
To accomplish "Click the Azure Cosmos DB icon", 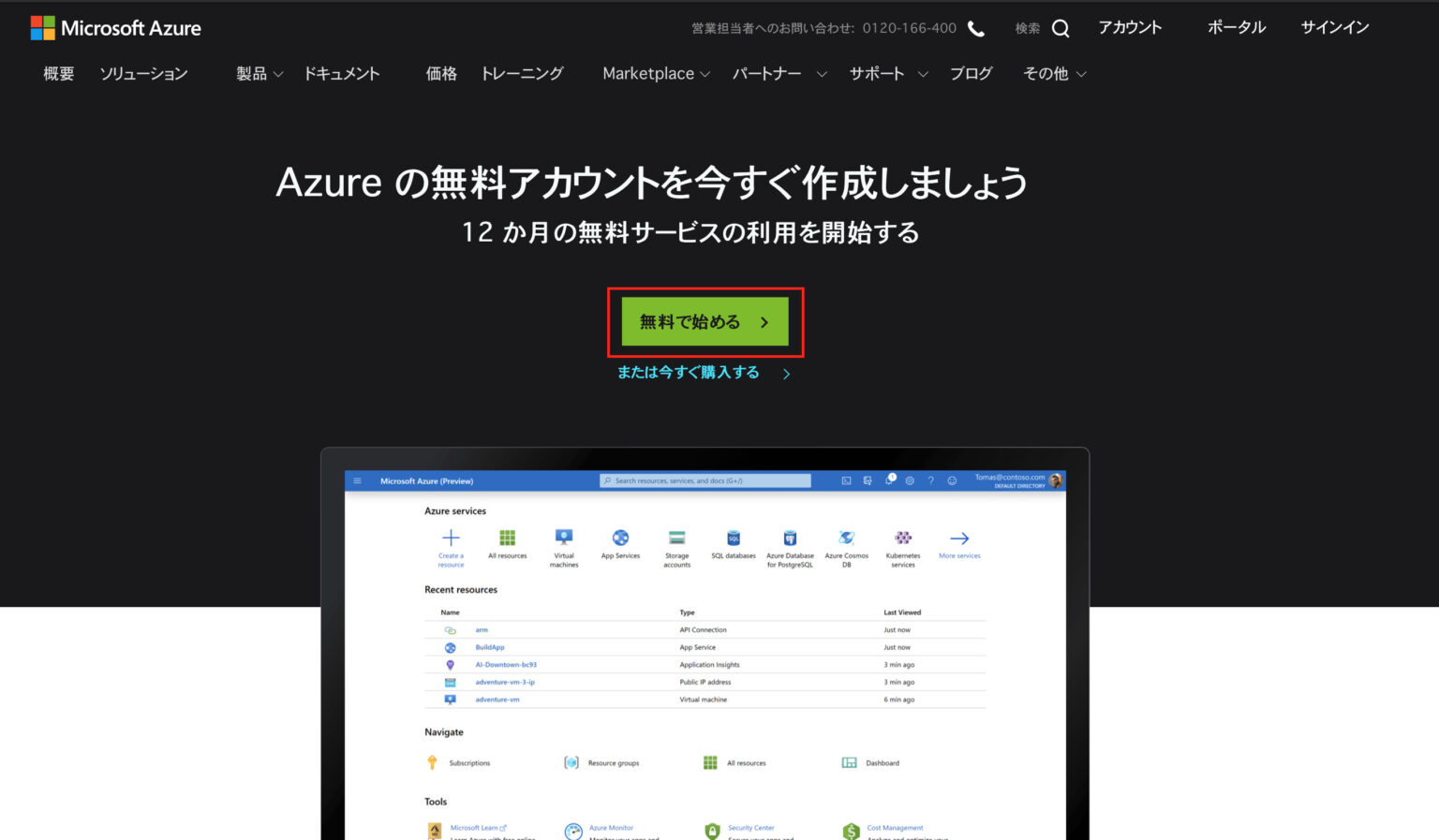I will click(846, 538).
